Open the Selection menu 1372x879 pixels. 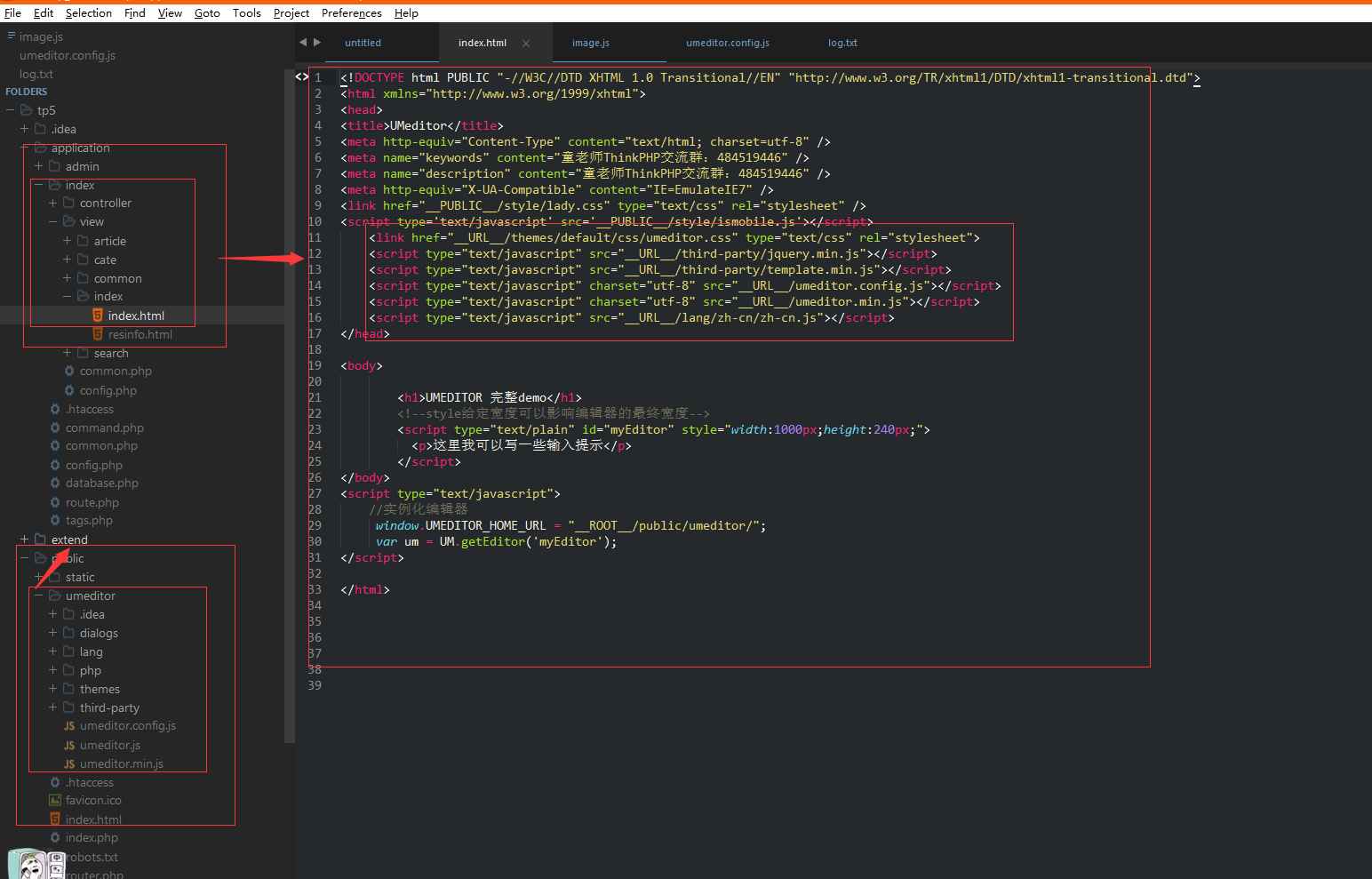89,13
